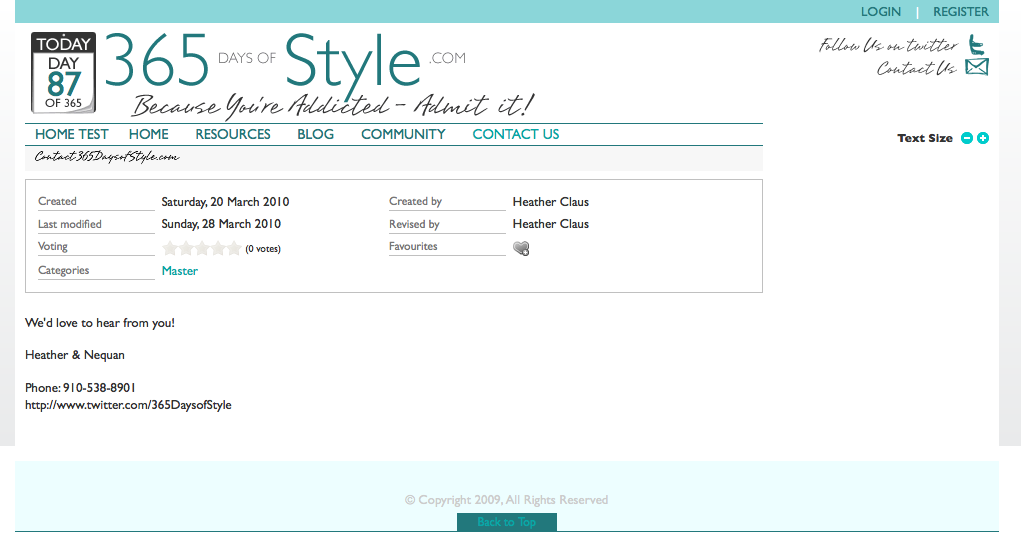The height and width of the screenshot is (539, 1021).
Task: Open the RESOURCES menu
Action: point(232,134)
